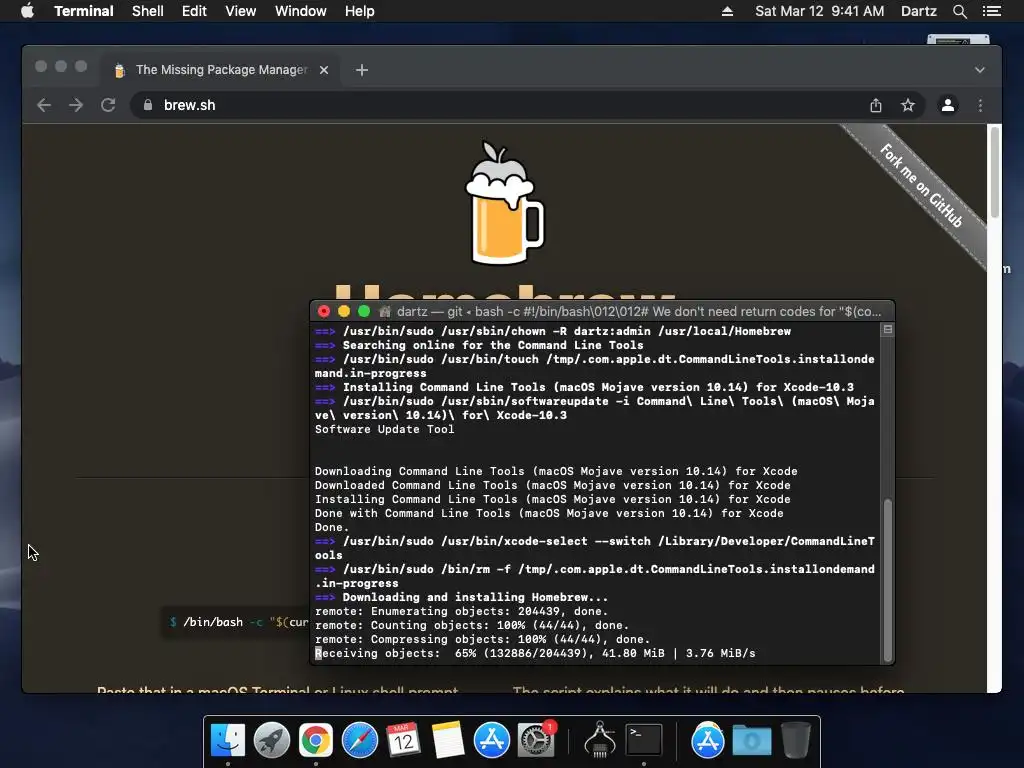Screen dimensions: 1024x768
Task: View site info lock icon
Action: (x=148, y=105)
